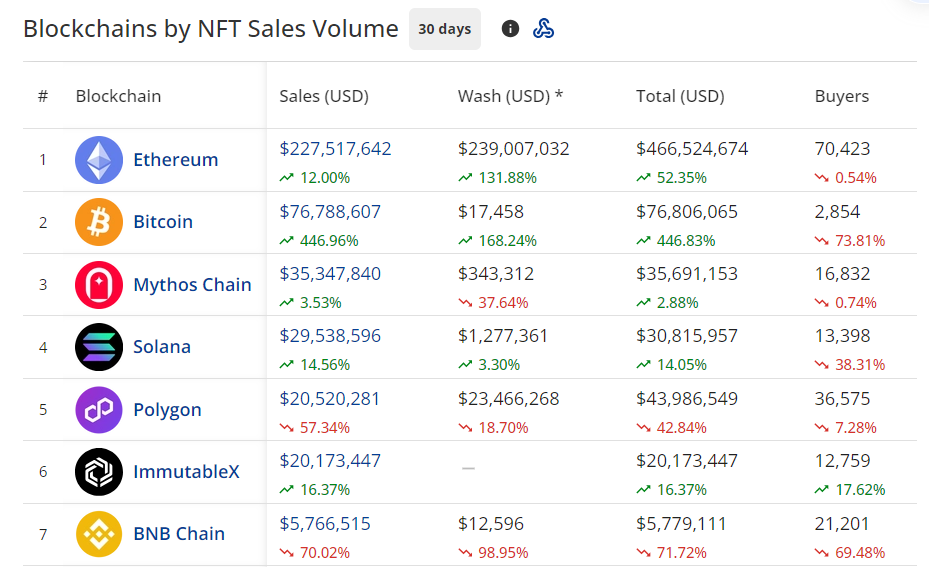
Task: Click the Blockchain column header
Action: 118,97
